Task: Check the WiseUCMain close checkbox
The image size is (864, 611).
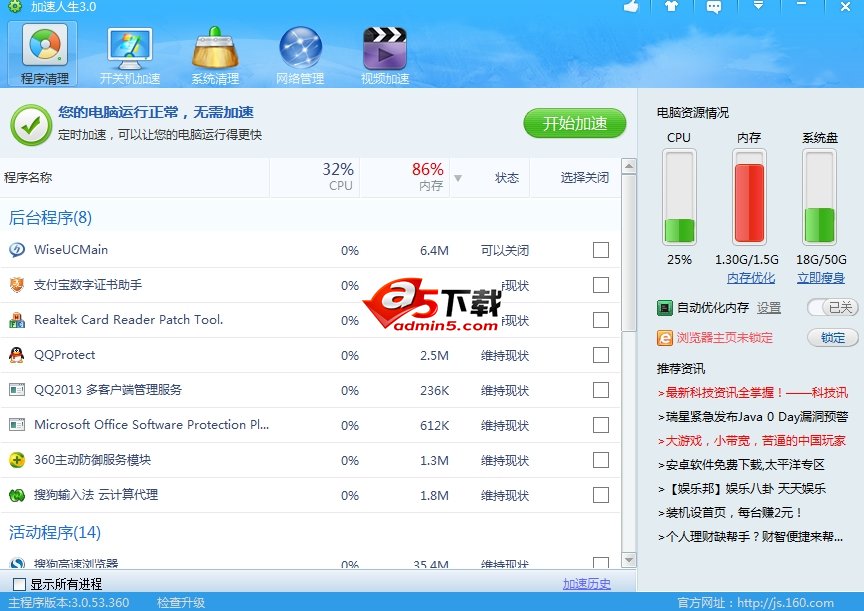Action: (x=601, y=250)
